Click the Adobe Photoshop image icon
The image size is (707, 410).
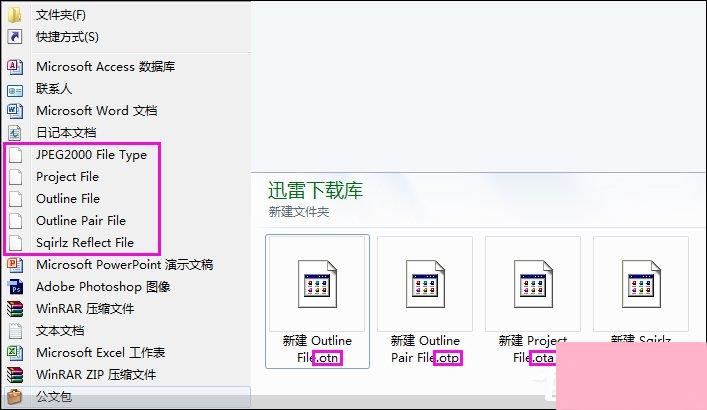click(15, 286)
